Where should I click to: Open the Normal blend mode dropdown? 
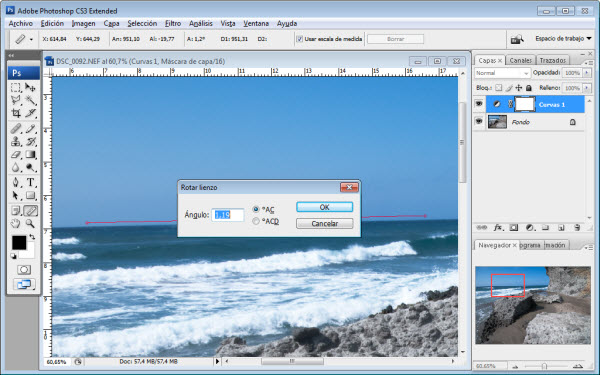(x=502, y=73)
